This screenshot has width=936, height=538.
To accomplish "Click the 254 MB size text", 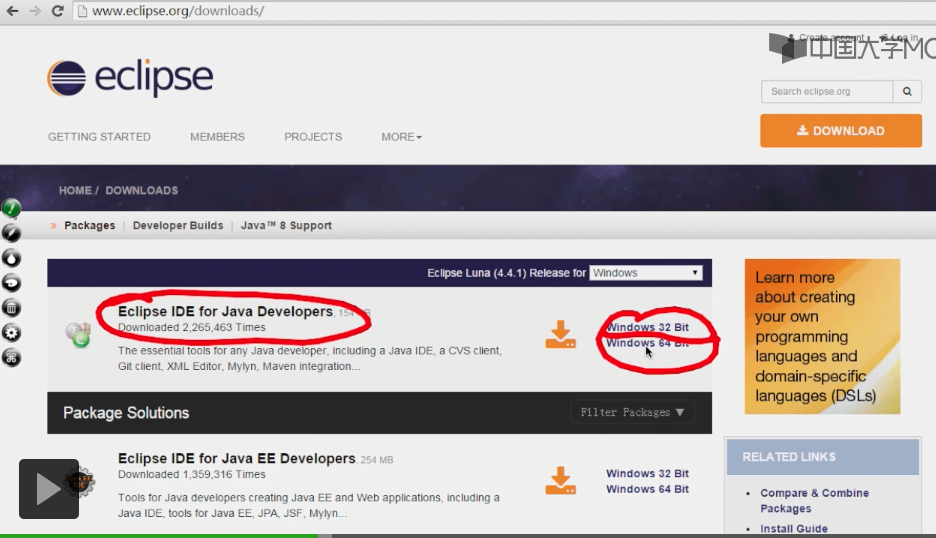I will 377,460.
